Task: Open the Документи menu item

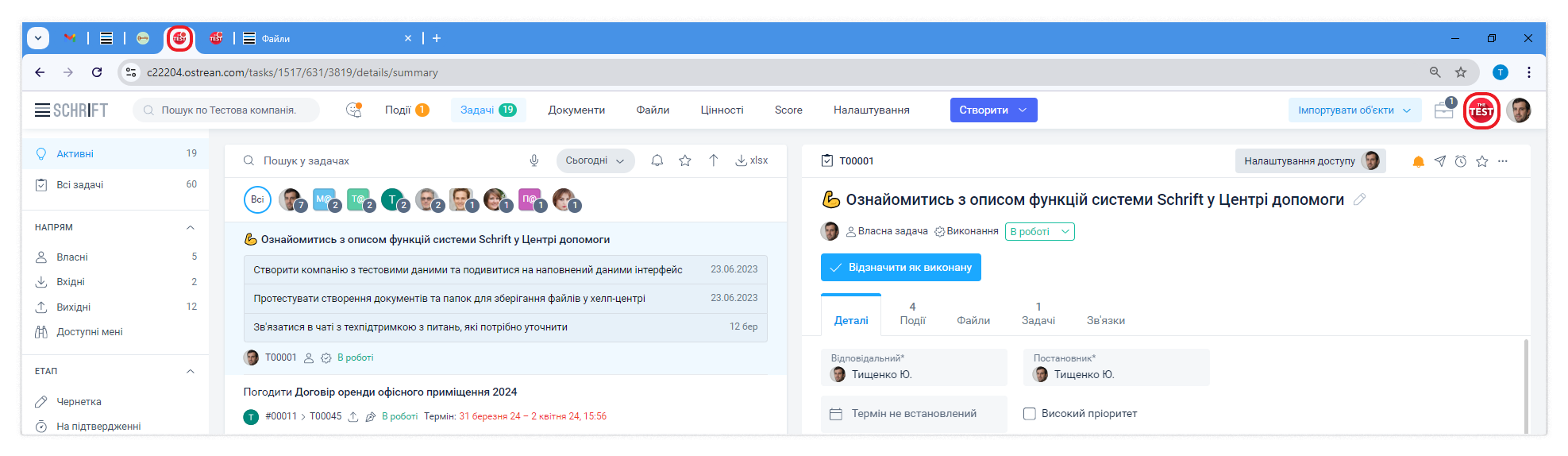Action: point(576,110)
